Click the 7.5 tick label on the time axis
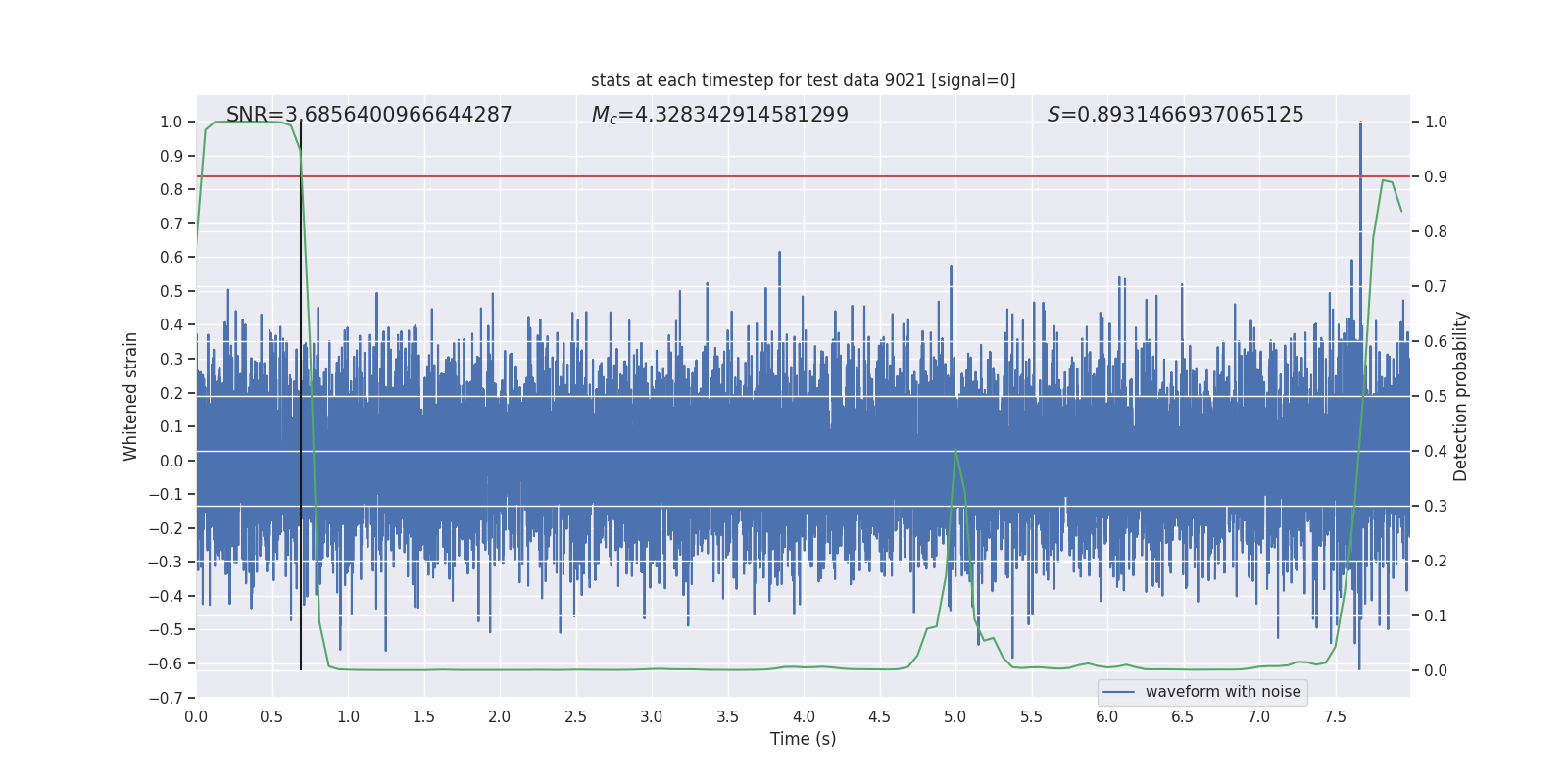Image resolution: width=1568 pixels, height=784 pixels. pyautogui.click(x=1335, y=717)
